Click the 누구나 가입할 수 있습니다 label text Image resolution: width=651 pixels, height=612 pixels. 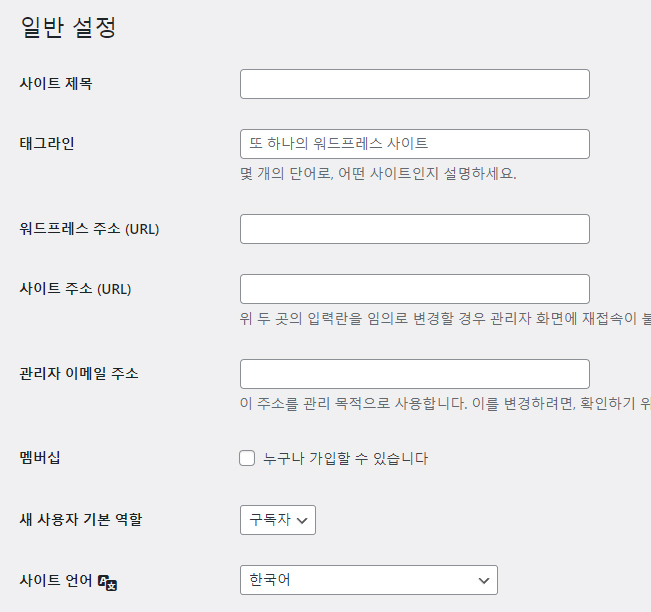click(x=345, y=459)
